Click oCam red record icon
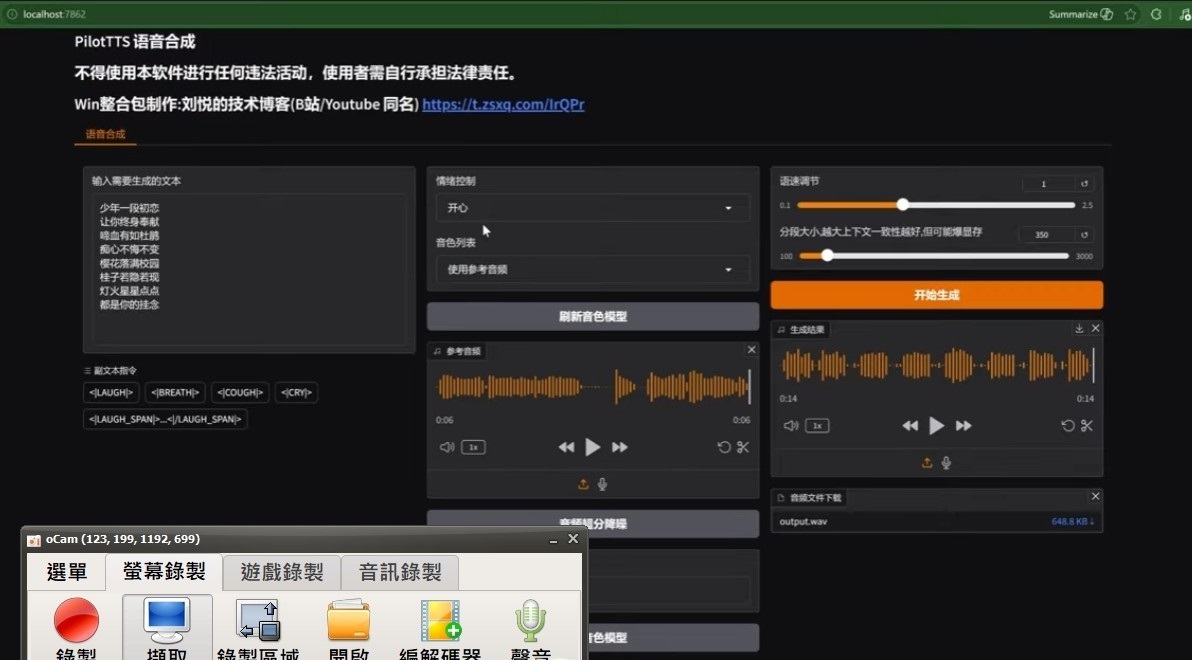This screenshot has width=1192, height=660. click(x=76, y=620)
